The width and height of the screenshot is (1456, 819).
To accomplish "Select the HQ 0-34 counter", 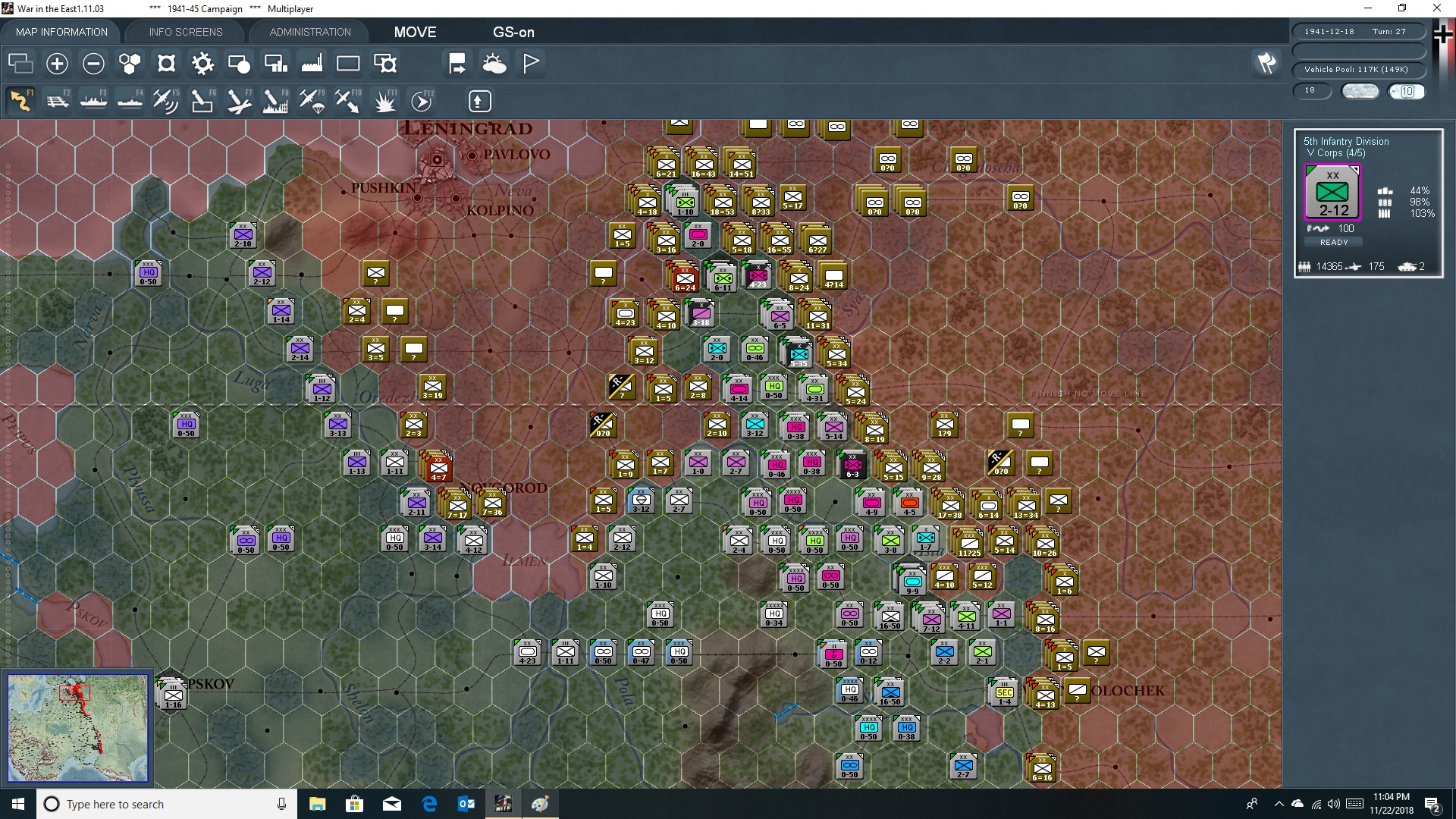I will tap(774, 615).
